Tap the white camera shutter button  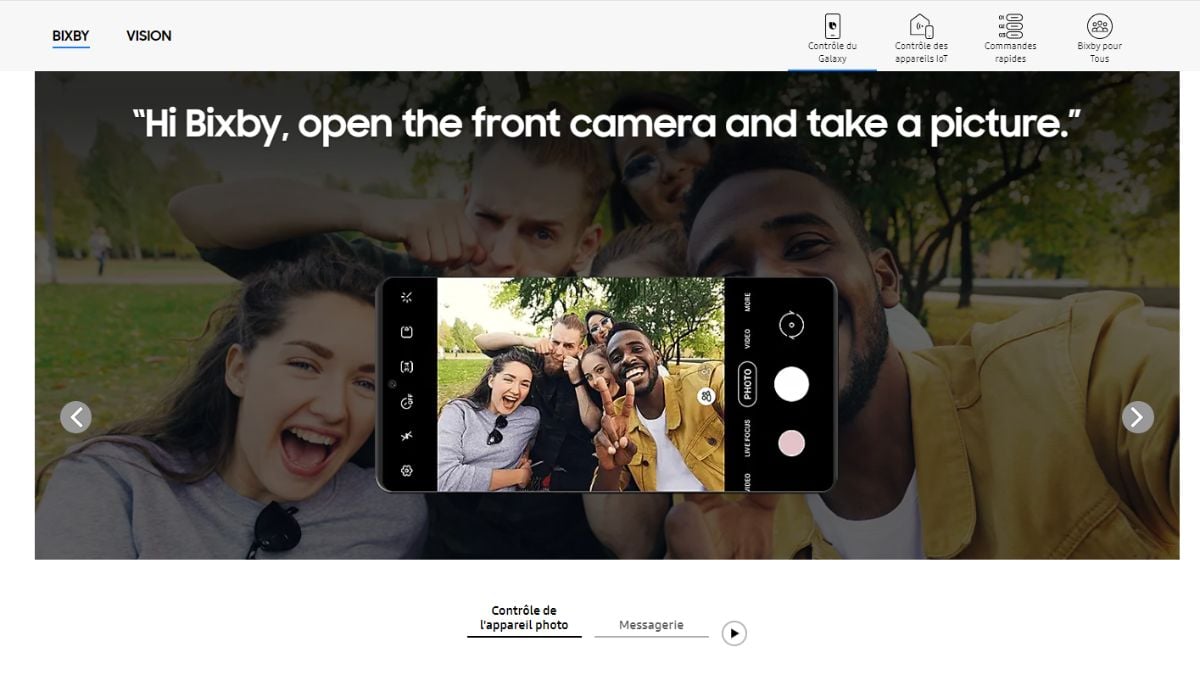tap(791, 384)
